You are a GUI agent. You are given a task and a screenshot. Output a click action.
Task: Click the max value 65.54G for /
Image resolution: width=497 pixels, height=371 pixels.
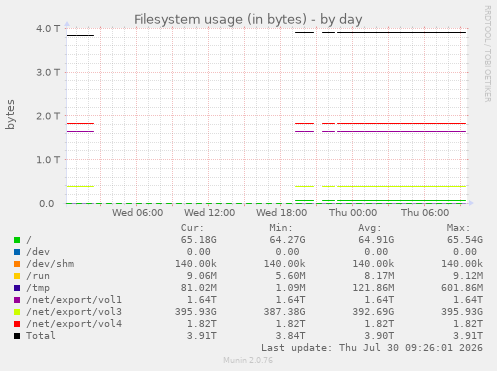(x=465, y=240)
